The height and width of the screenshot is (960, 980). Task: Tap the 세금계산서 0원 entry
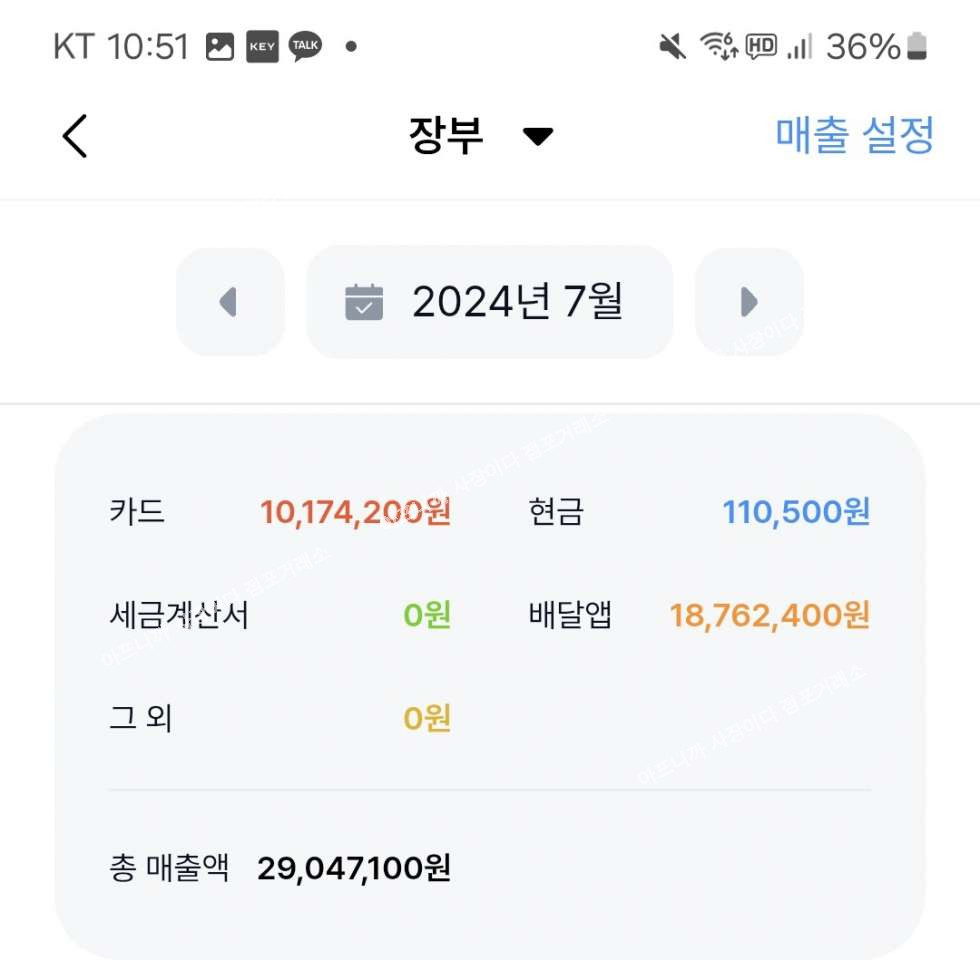(x=280, y=615)
